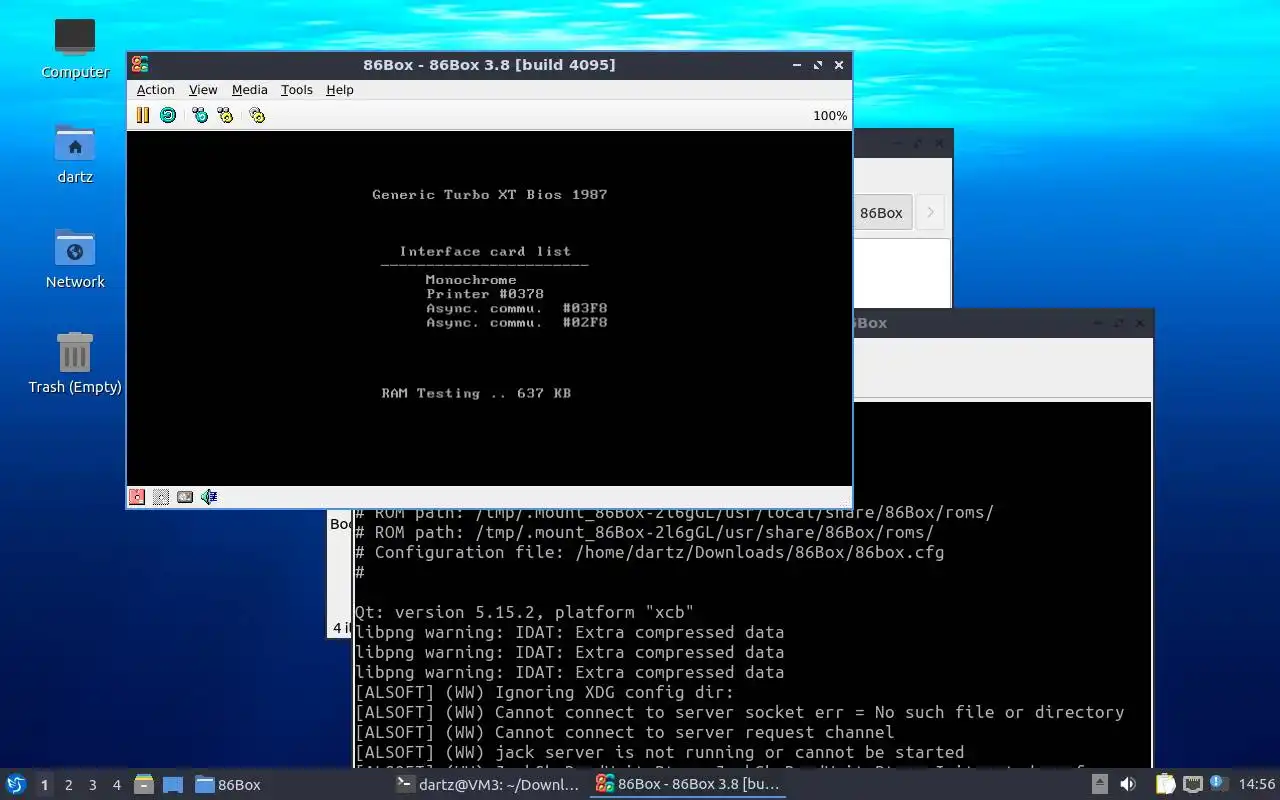Select 86Box emulator taskbar entry
This screenshot has width=1280, height=800.
coord(687,785)
